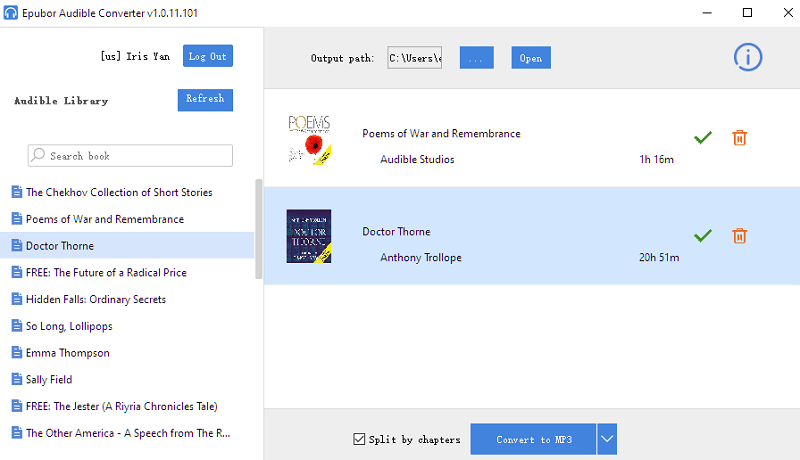The width and height of the screenshot is (800, 460).
Task: Select Hidden Falls: Ordinary Secrets
Action: [127, 299]
